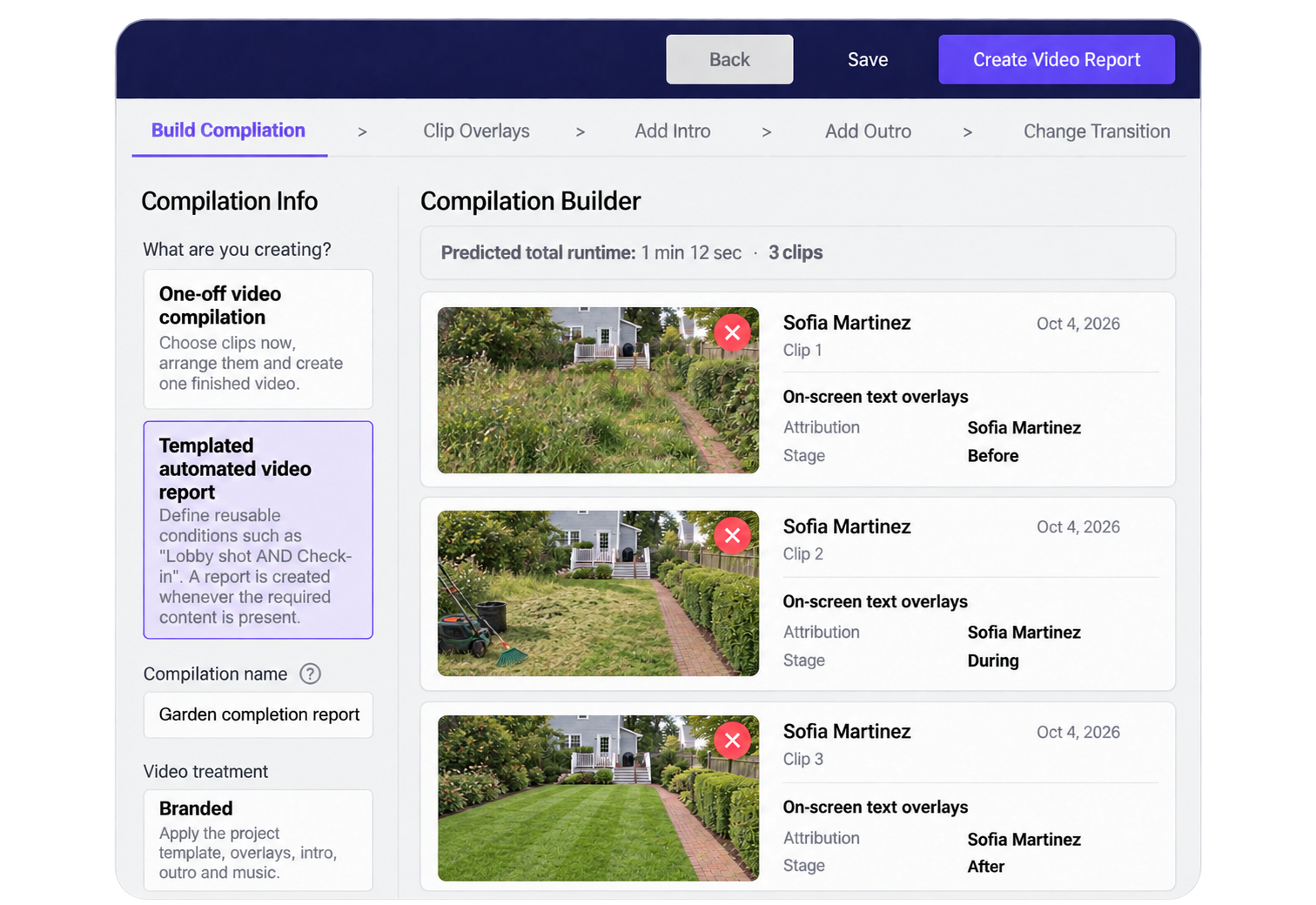Image resolution: width=1316 pixels, height=905 pixels.
Task: Click the Before stage value
Action: [x=993, y=456]
